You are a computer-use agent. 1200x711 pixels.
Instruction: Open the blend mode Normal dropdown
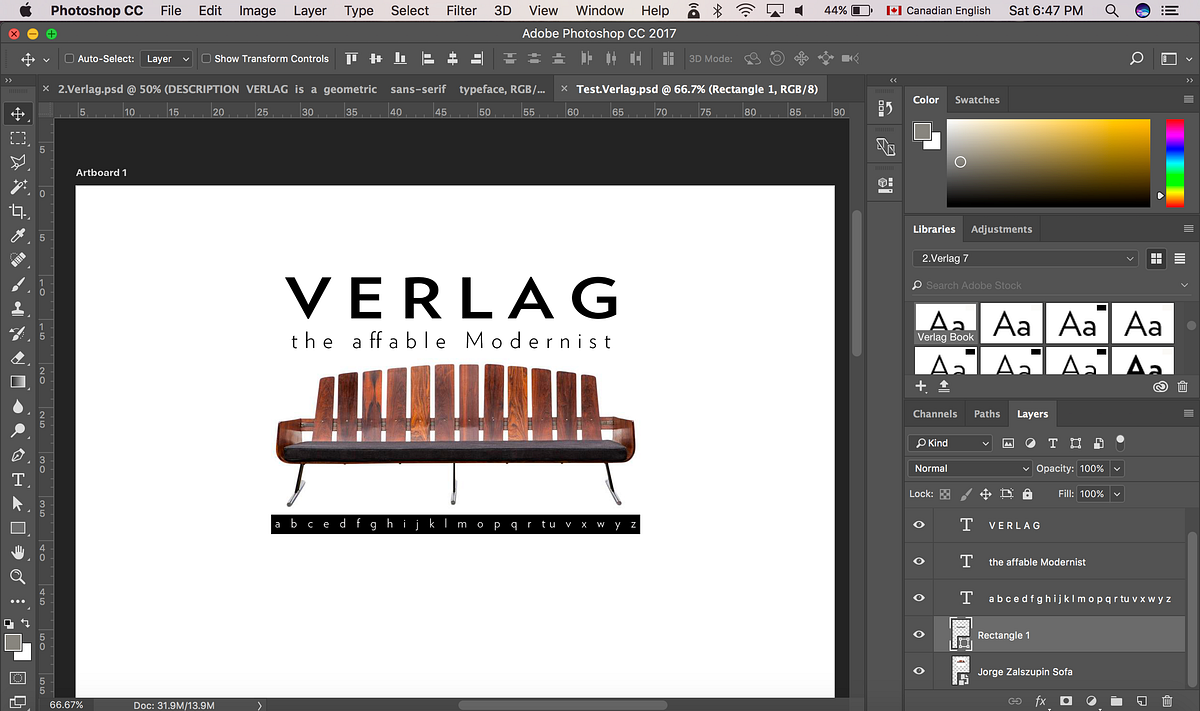click(970, 468)
